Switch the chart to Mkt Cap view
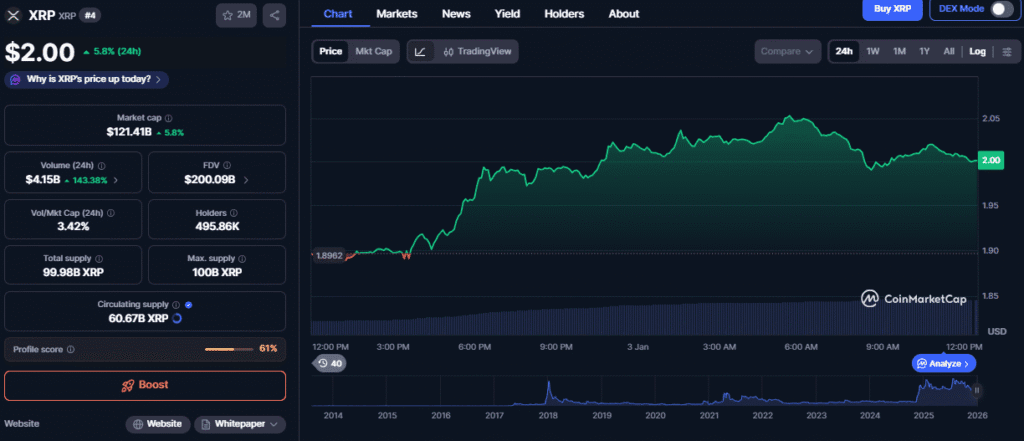1024x441 pixels. (x=375, y=51)
